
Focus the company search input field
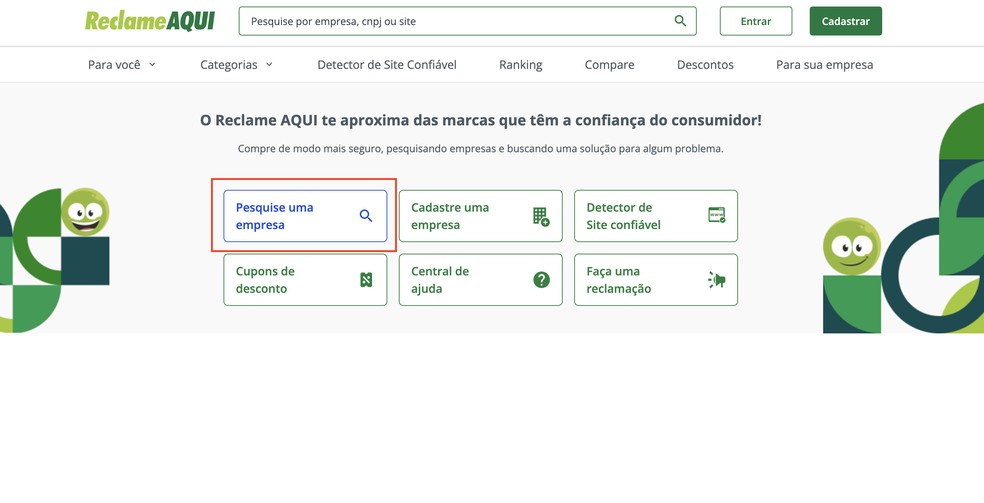(450, 21)
